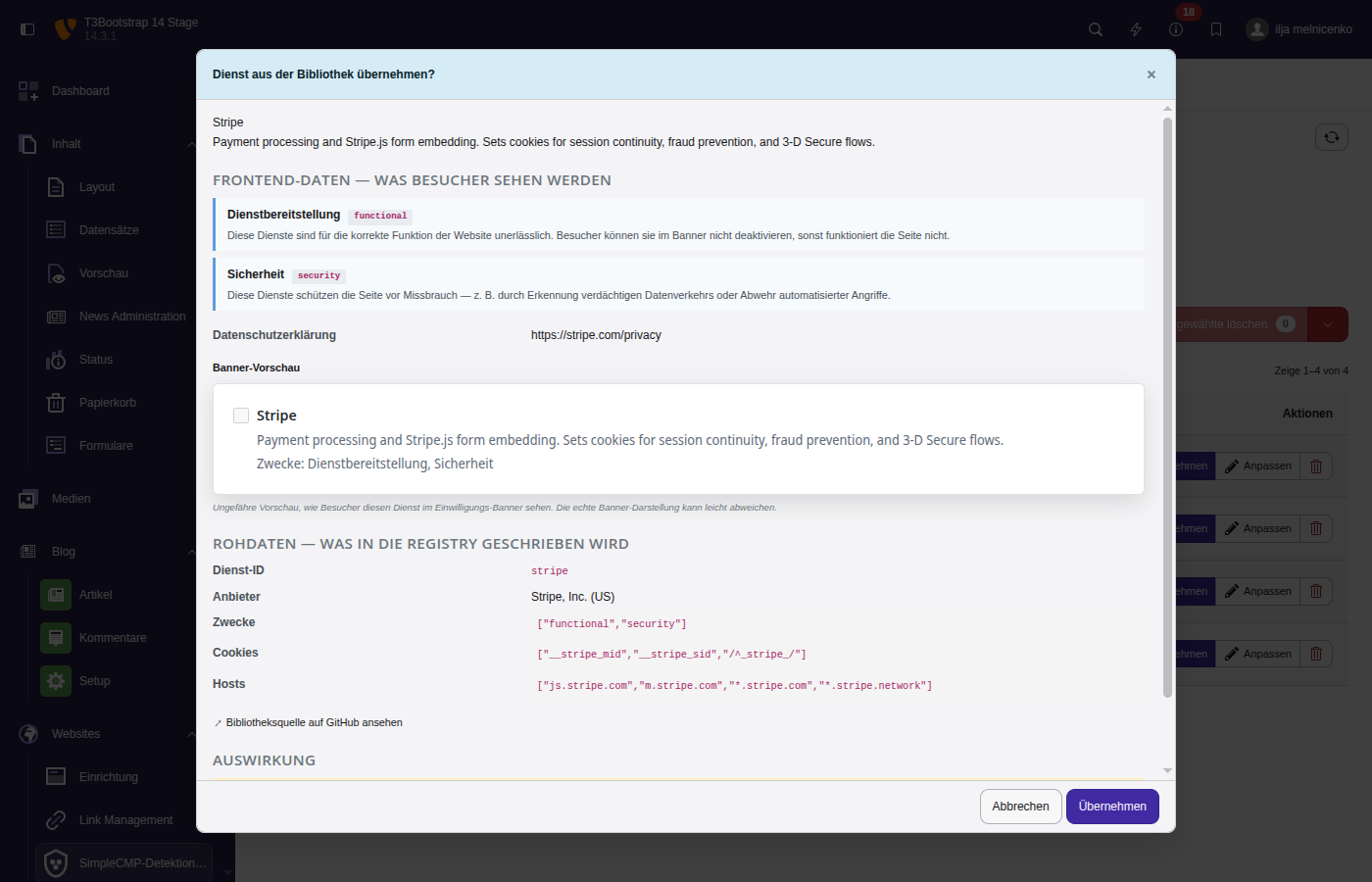
Task: Open dropdown arrow next to gewählte löschen
Action: (1328, 324)
